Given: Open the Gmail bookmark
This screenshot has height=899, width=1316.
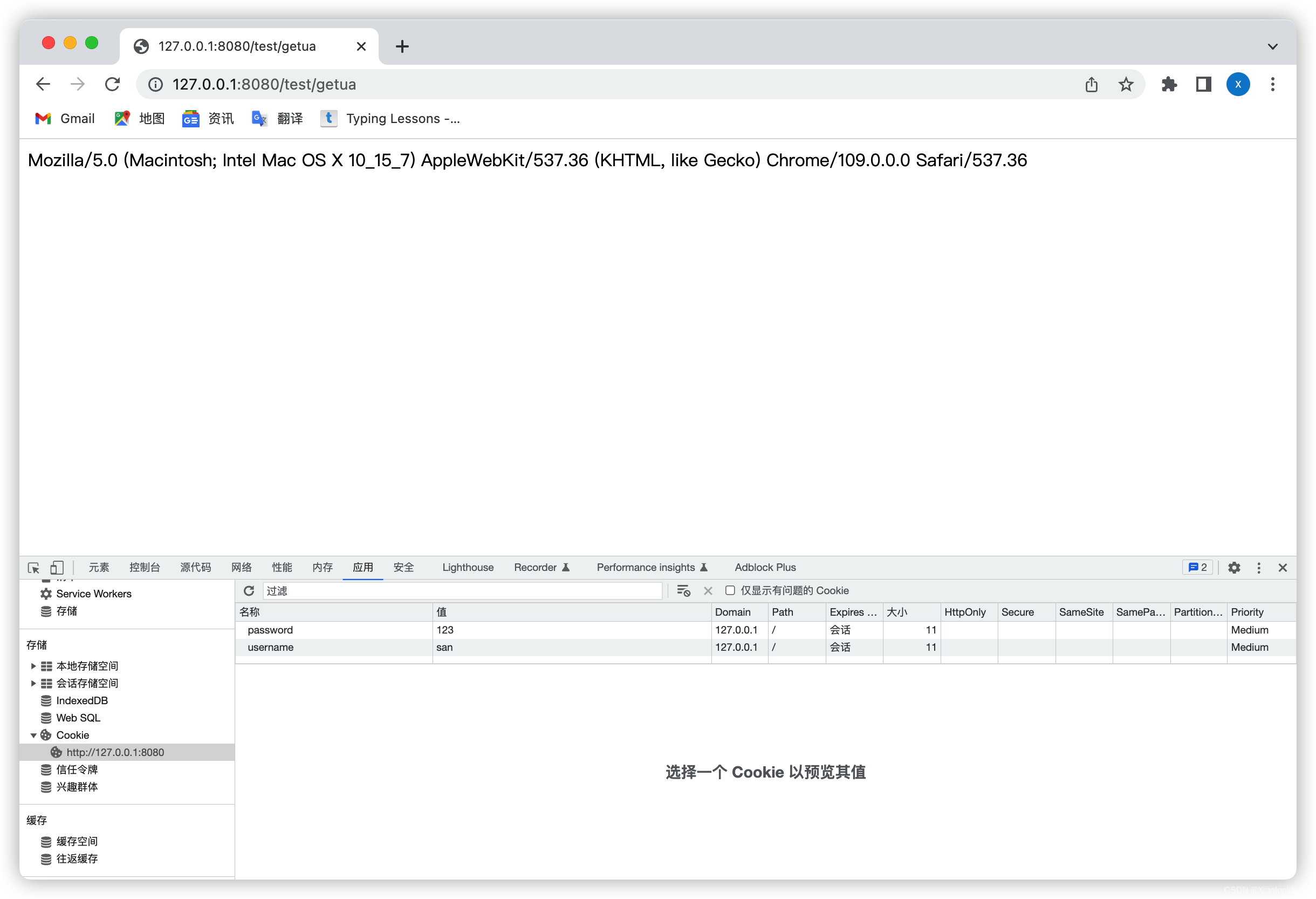Looking at the screenshot, I should click(65, 118).
